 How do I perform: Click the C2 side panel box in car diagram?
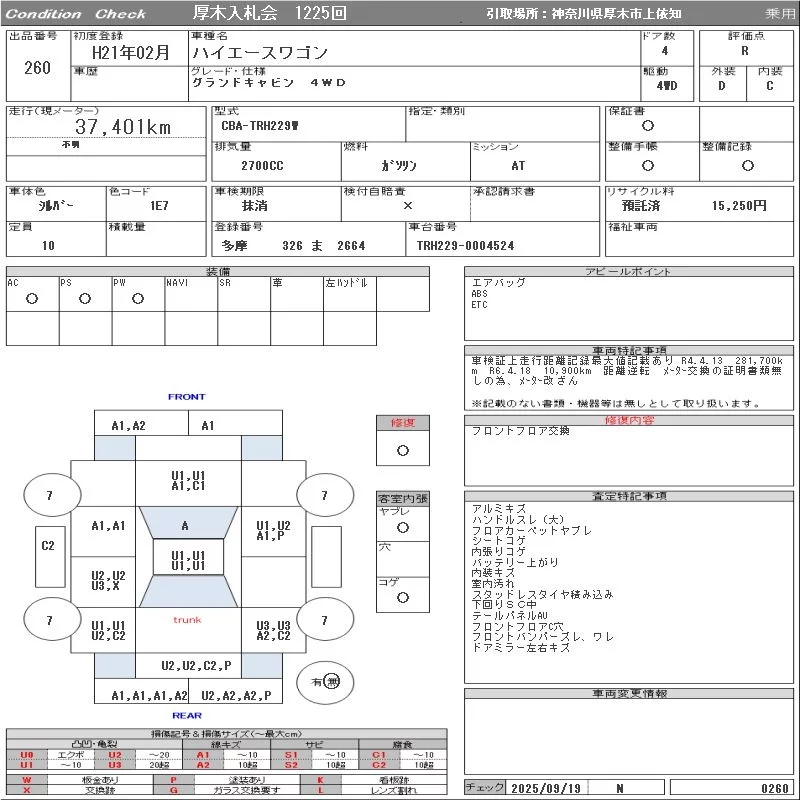[x=47, y=546]
